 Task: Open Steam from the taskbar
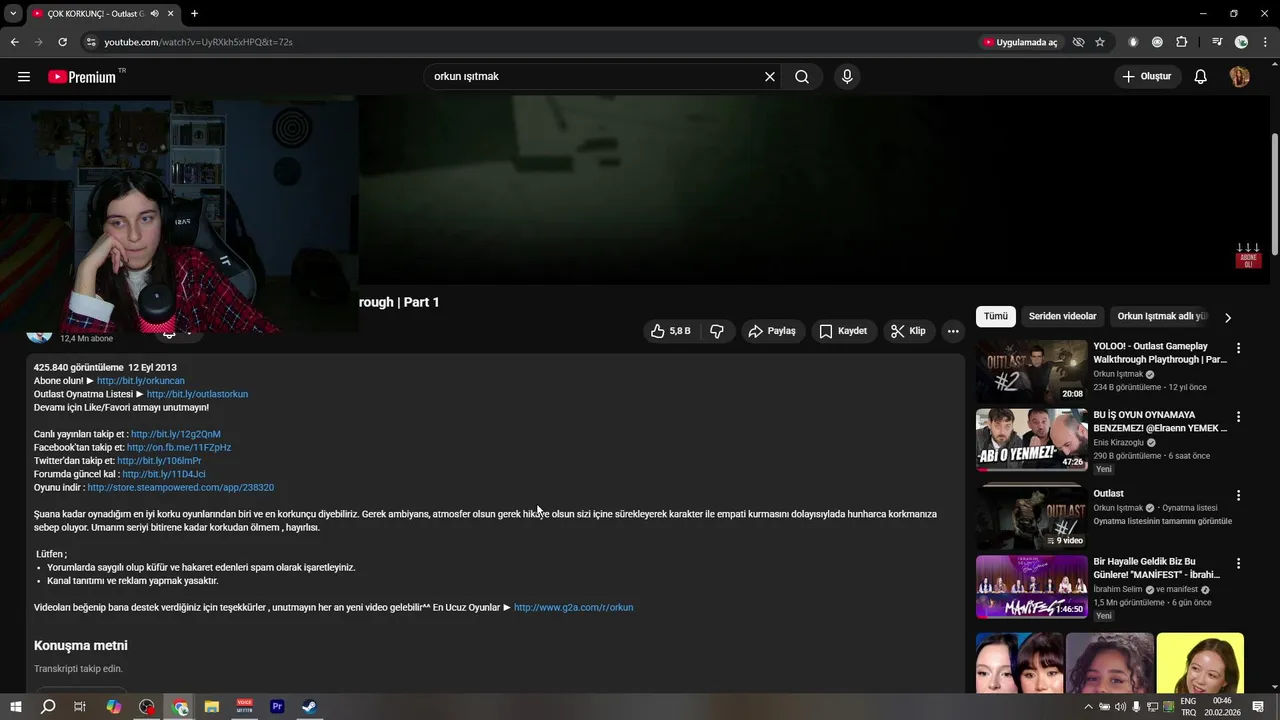coord(310,707)
